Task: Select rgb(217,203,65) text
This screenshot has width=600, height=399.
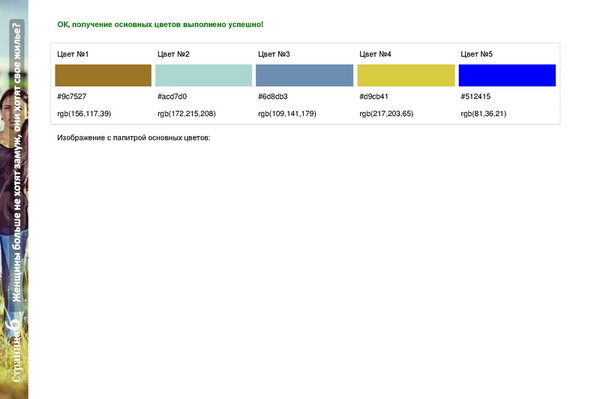Action: coord(386,114)
